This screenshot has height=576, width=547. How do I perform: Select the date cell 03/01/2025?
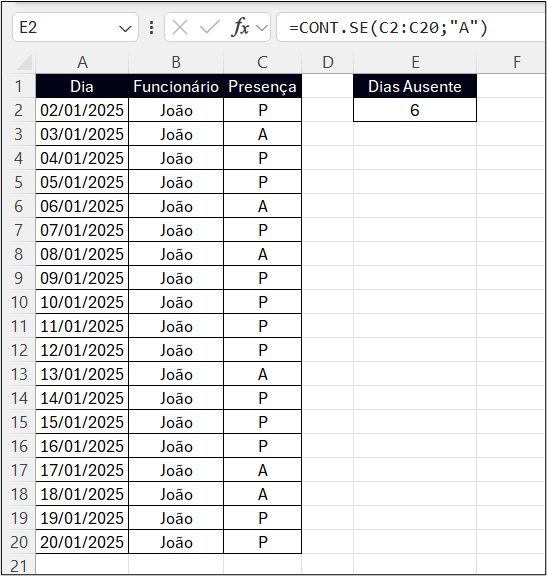[x=82, y=134]
